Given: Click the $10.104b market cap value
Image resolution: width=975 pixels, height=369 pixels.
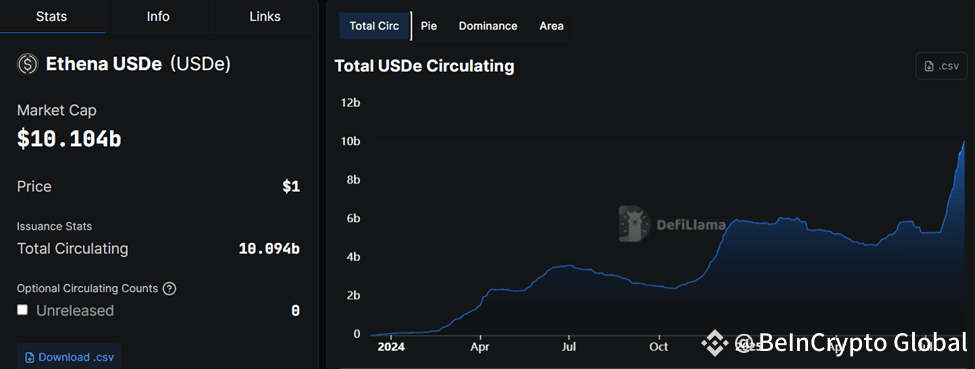Looking at the screenshot, I should (69, 139).
